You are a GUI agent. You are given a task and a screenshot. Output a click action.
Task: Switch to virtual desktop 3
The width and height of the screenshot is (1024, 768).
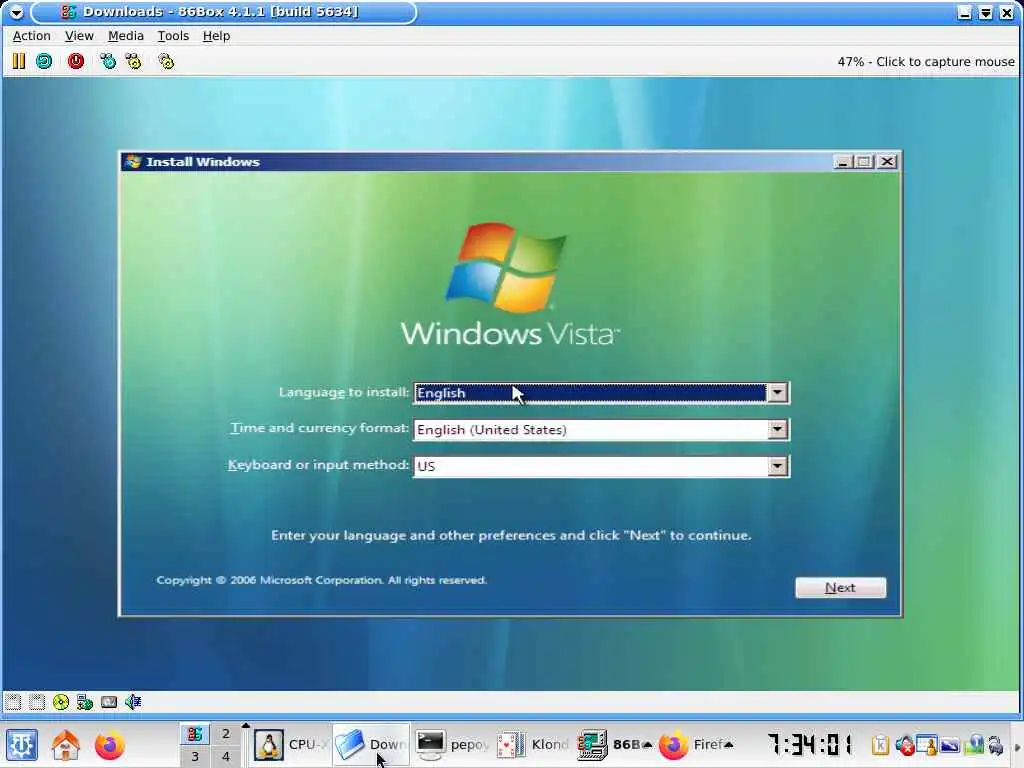pyautogui.click(x=195, y=757)
